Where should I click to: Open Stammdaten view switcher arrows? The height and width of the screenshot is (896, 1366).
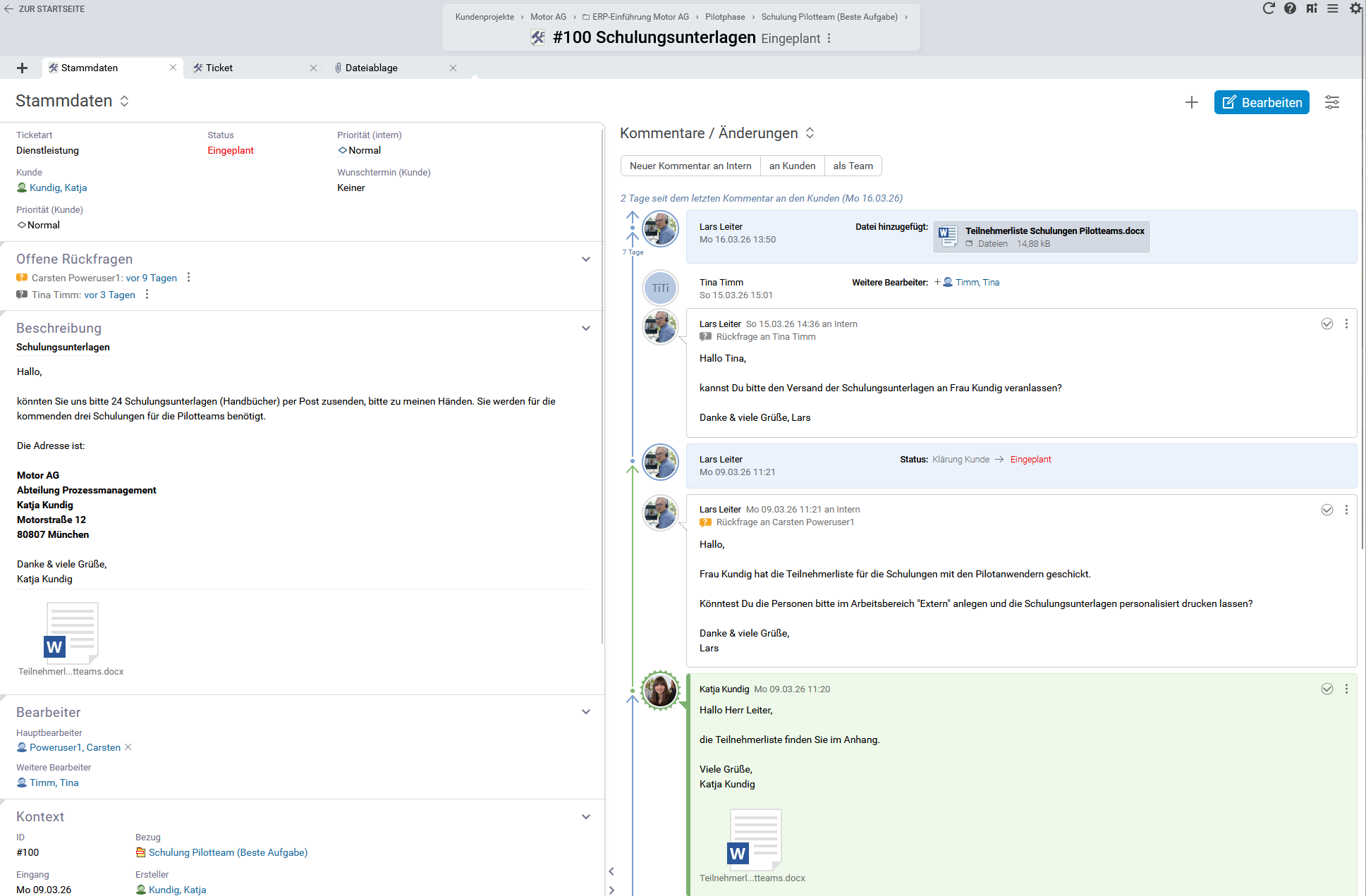[x=124, y=101]
